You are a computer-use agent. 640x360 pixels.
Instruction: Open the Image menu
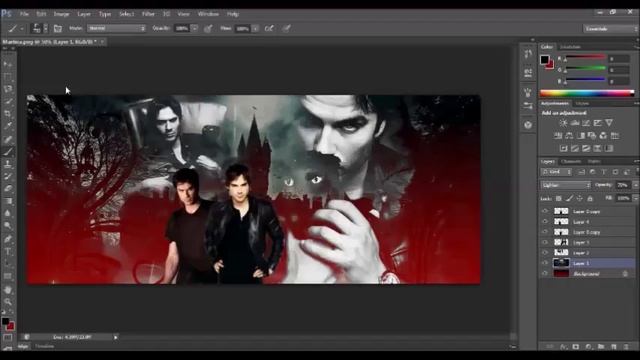(x=61, y=14)
